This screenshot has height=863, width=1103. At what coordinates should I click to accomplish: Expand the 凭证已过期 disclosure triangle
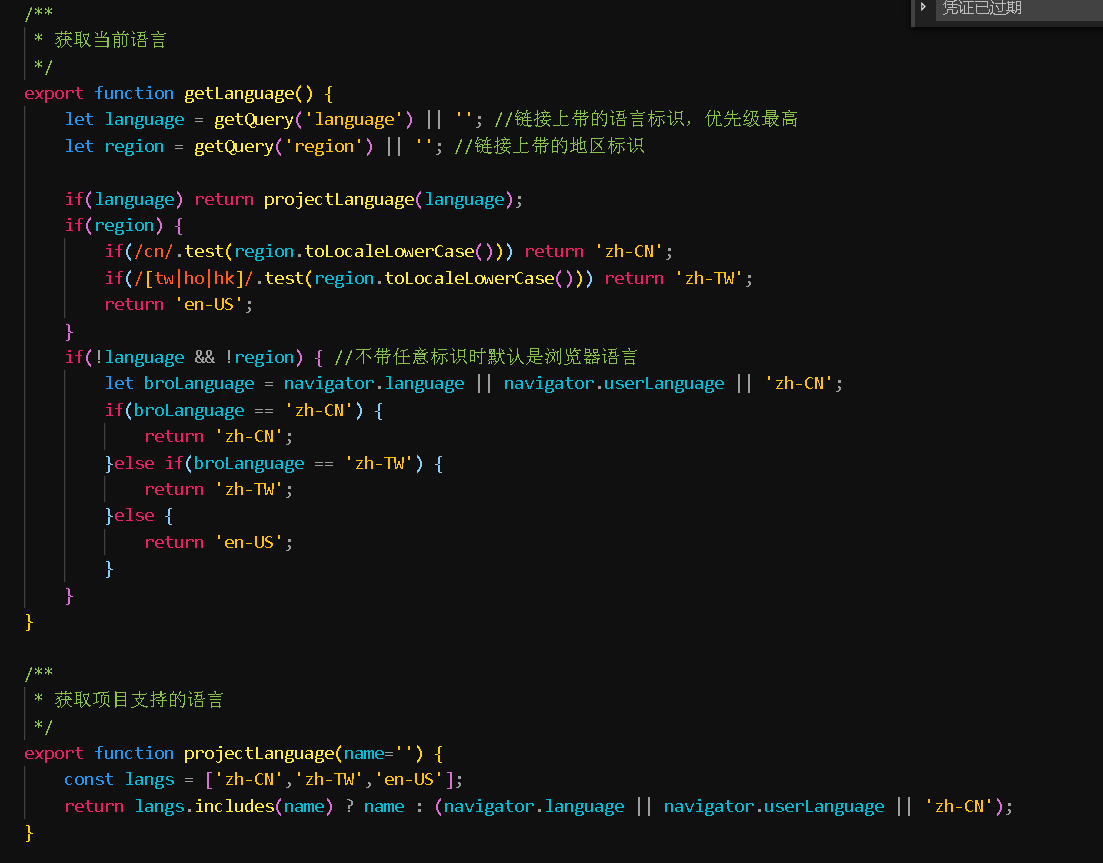click(x=923, y=7)
